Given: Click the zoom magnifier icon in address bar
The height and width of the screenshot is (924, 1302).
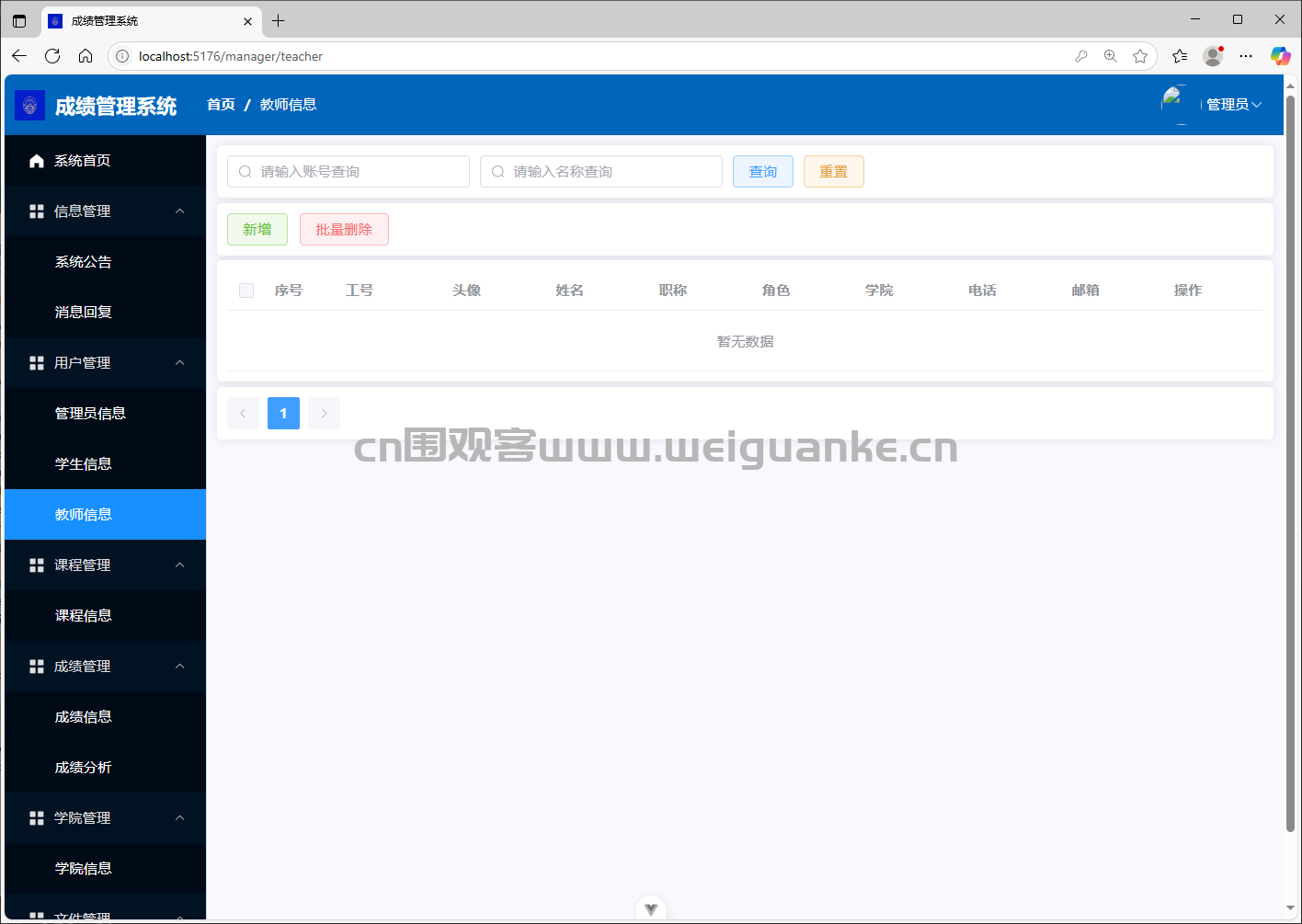Looking at the screenshot, I should click(1111, 56).
